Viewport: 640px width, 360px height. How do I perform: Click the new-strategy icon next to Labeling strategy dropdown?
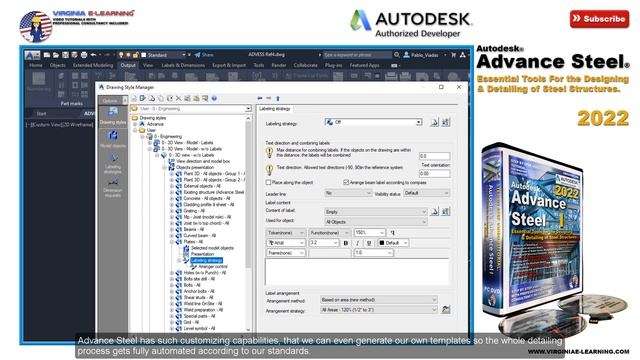[x=434, y=122]
